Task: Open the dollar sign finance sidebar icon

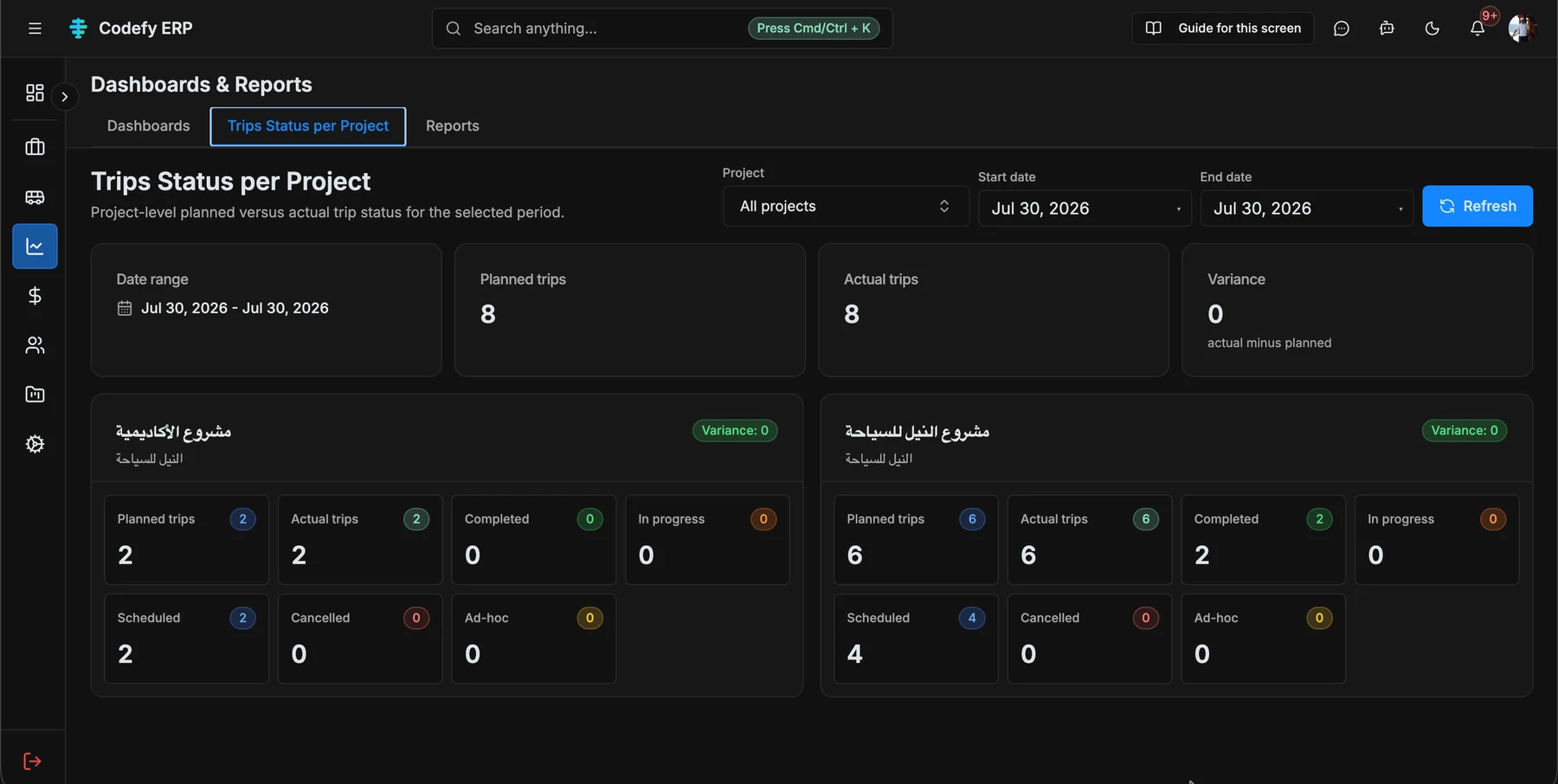Action: [x=35, y=296]
